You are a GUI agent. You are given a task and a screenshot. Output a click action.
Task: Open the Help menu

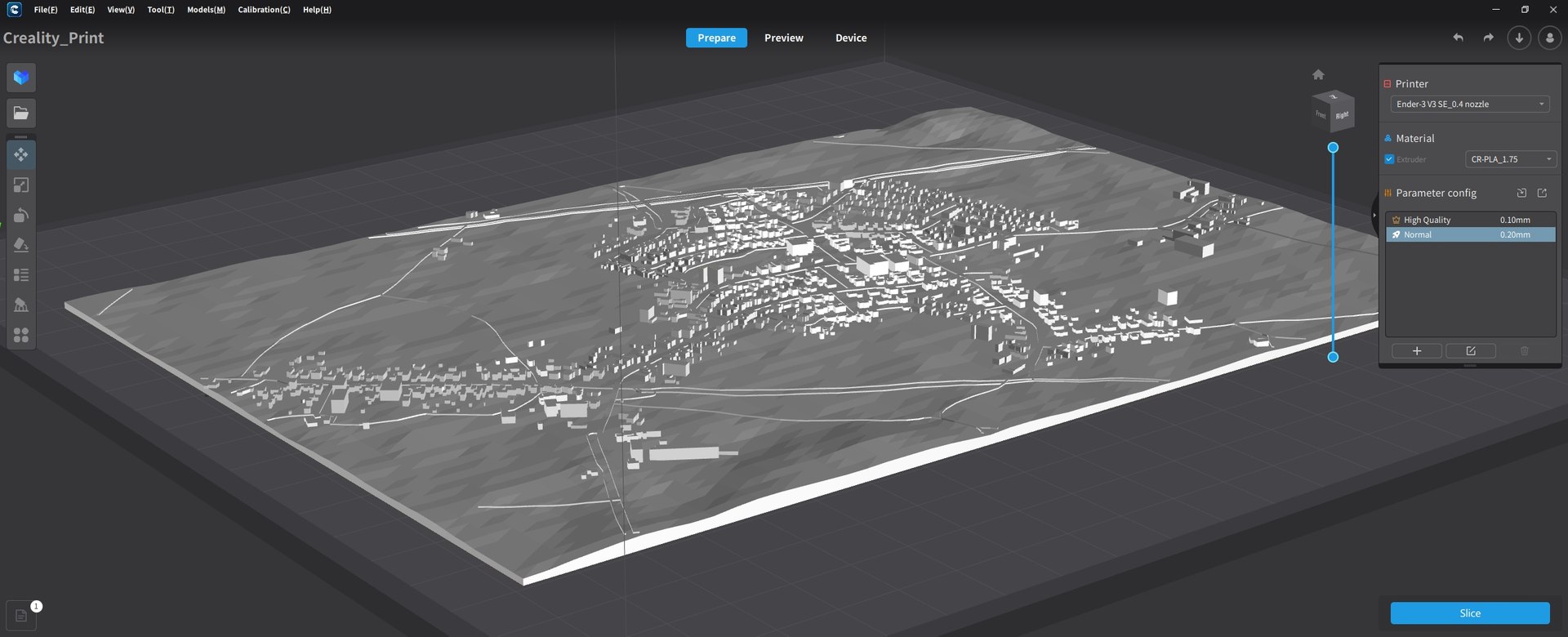tap(317, 10)
